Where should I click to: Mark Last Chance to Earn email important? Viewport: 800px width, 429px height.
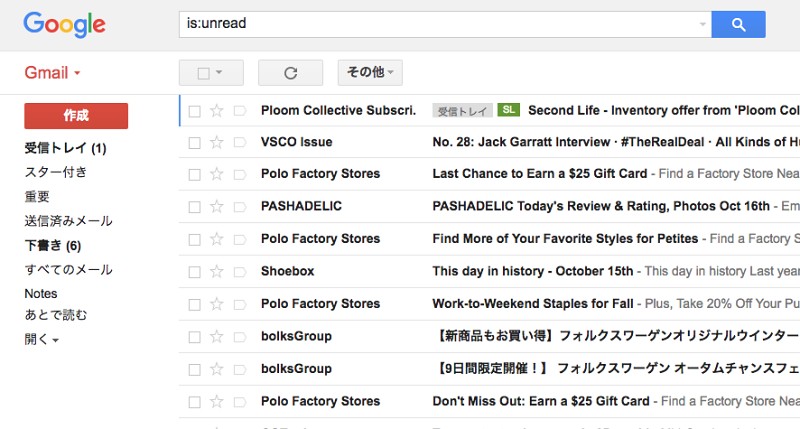coord(240,174)
